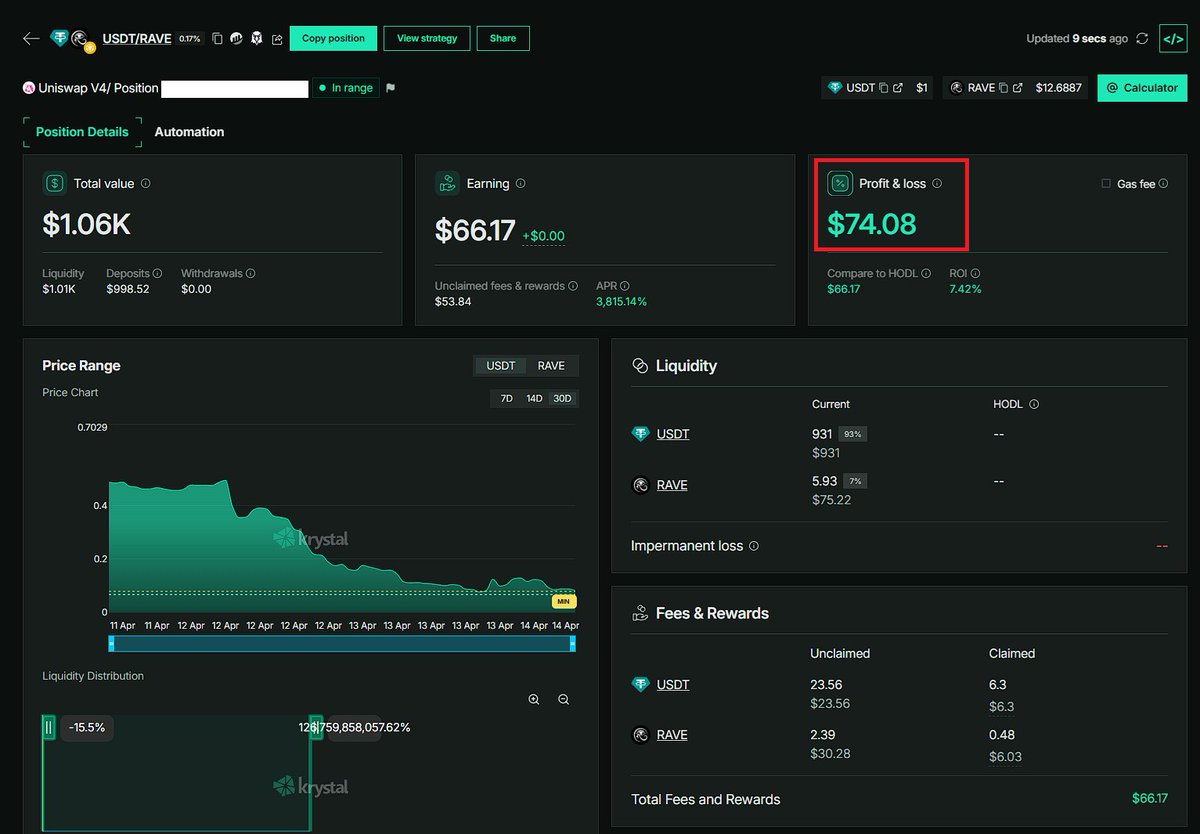1200x834 pixels.
Task: Click the $6.3 claimed USDT value
Action: (x=1001, y=707)
